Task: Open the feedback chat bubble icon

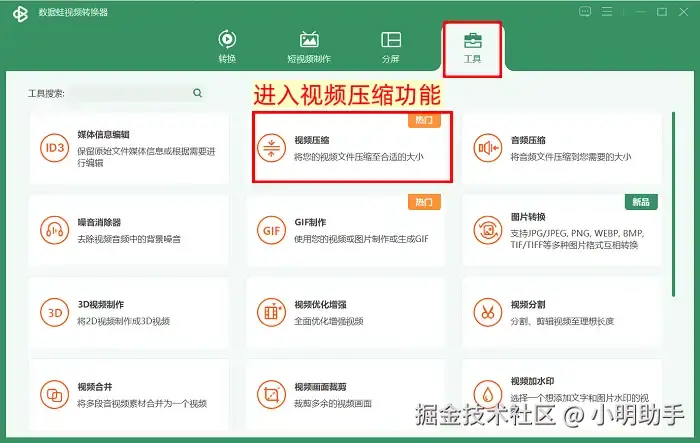Action: [x=585, y=12]
